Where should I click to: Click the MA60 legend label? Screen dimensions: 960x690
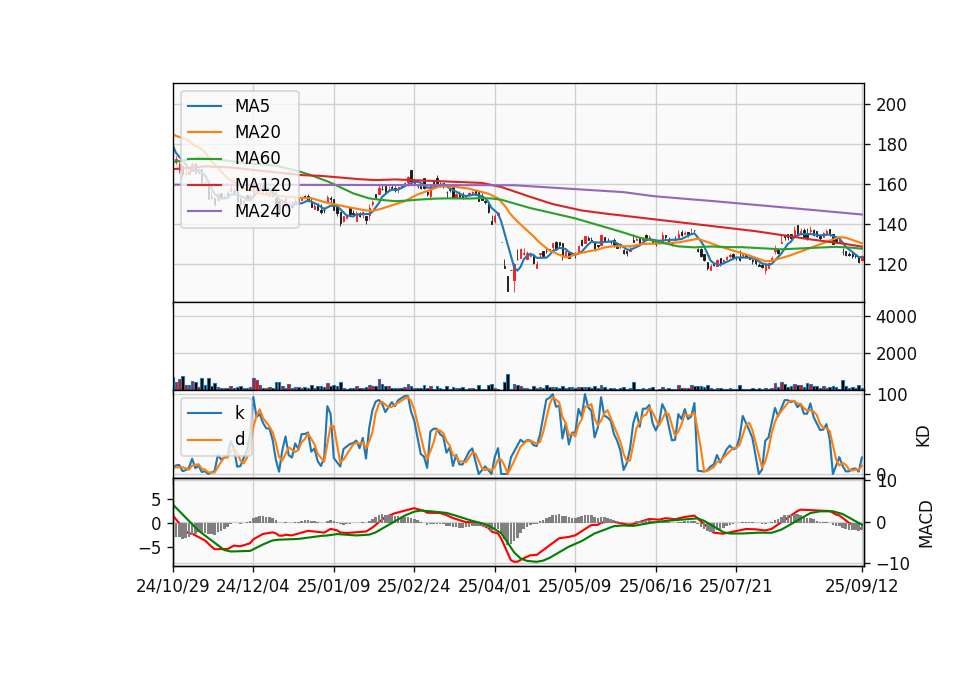tap(257, 158)
